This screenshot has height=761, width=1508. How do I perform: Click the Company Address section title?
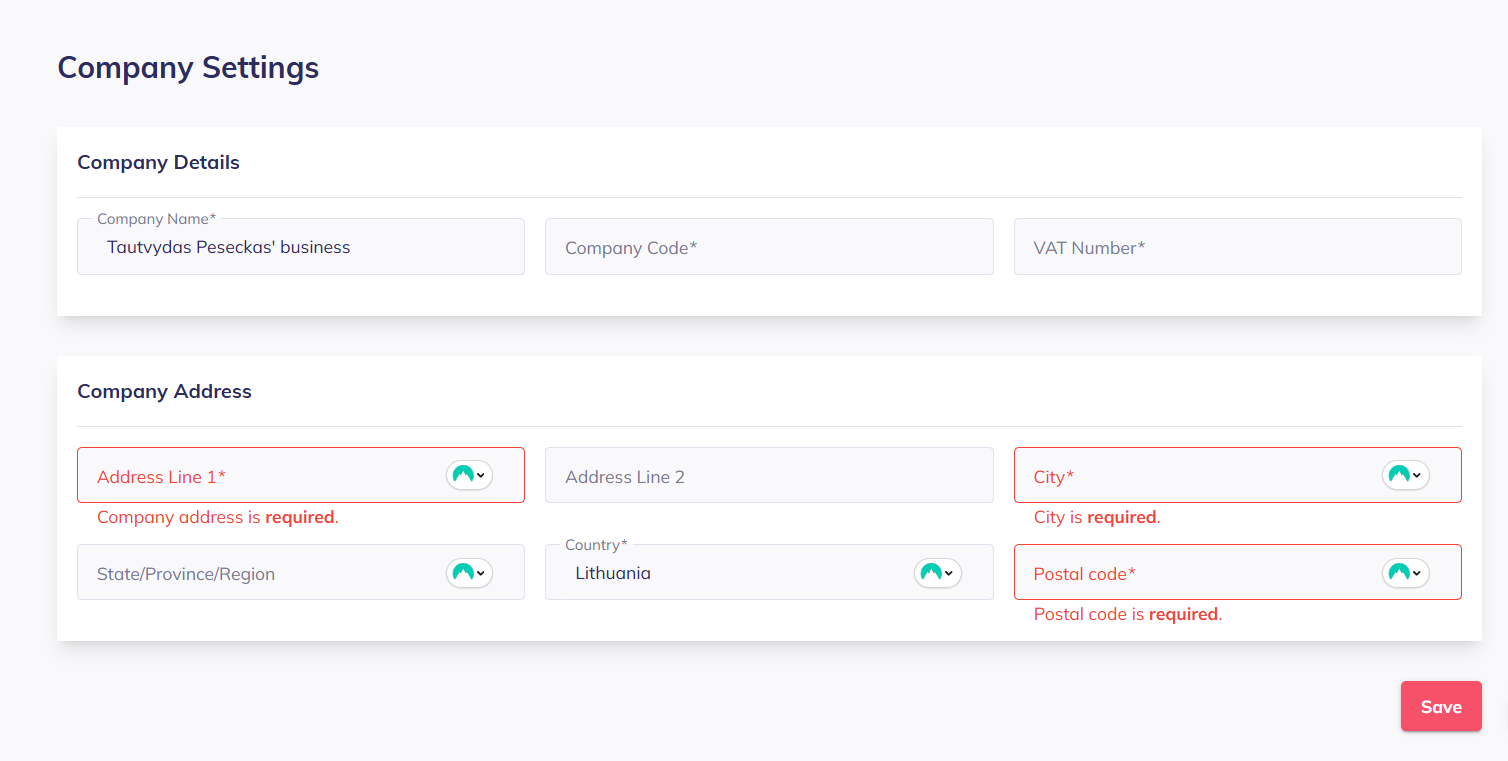[164, 391]
